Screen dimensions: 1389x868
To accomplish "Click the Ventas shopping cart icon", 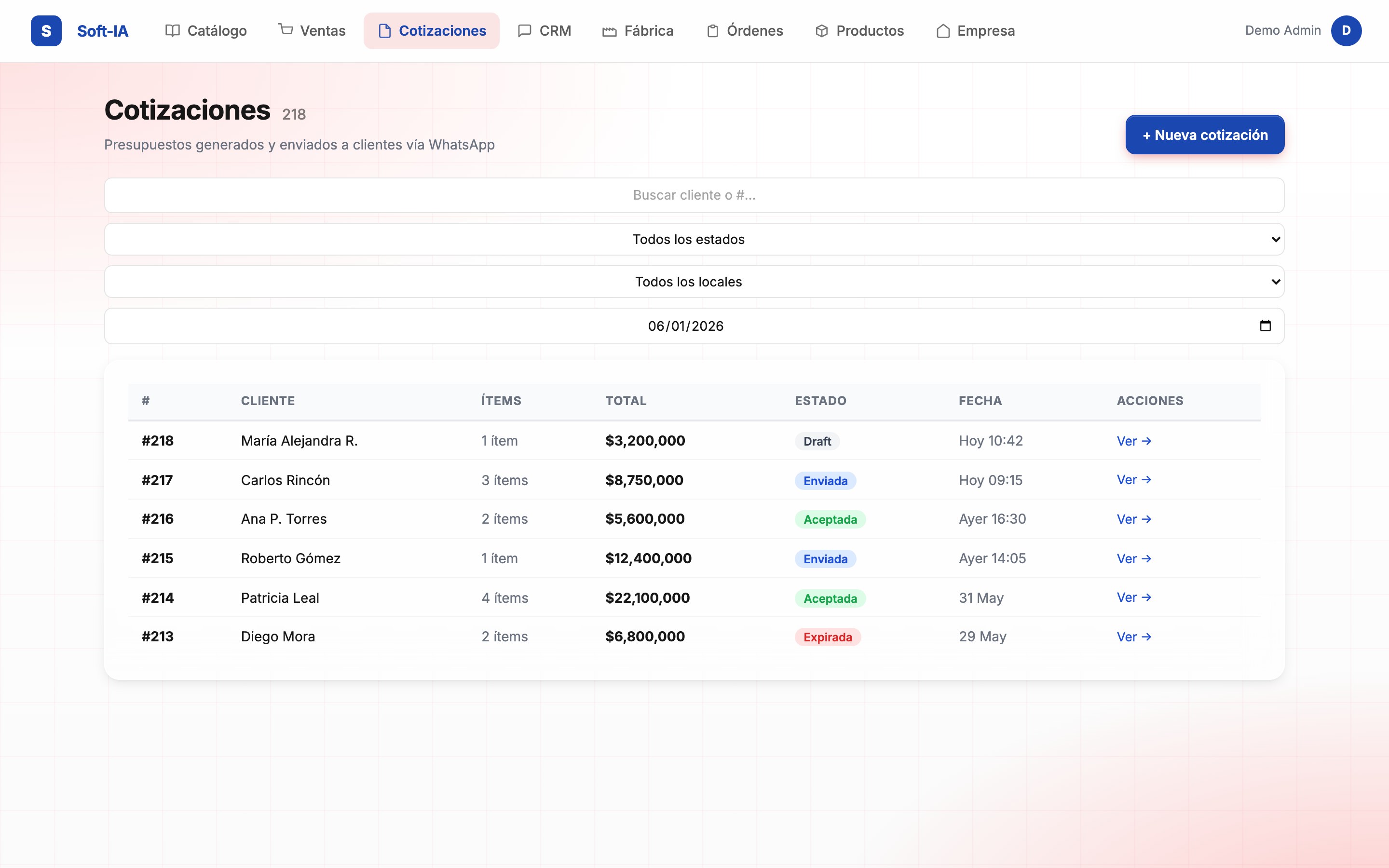I will tap(285, 29).
